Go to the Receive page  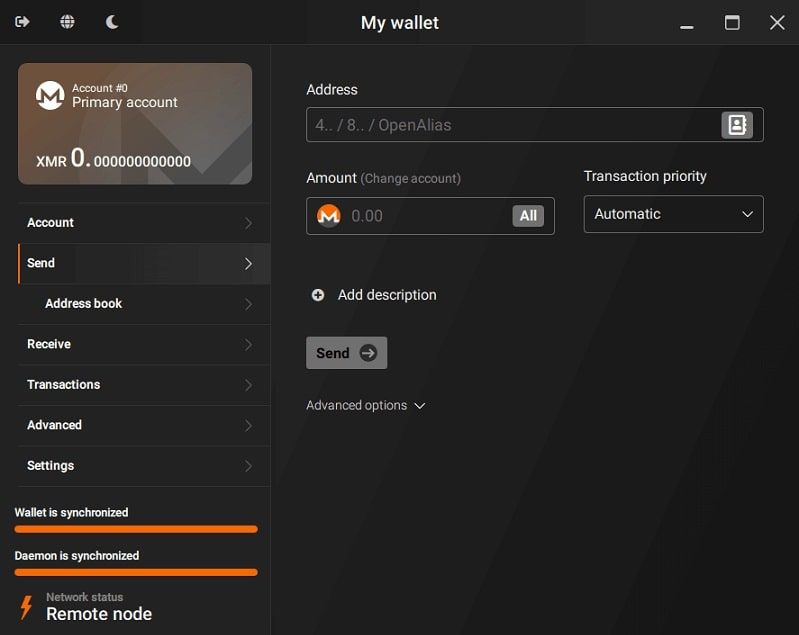[140, 344]
